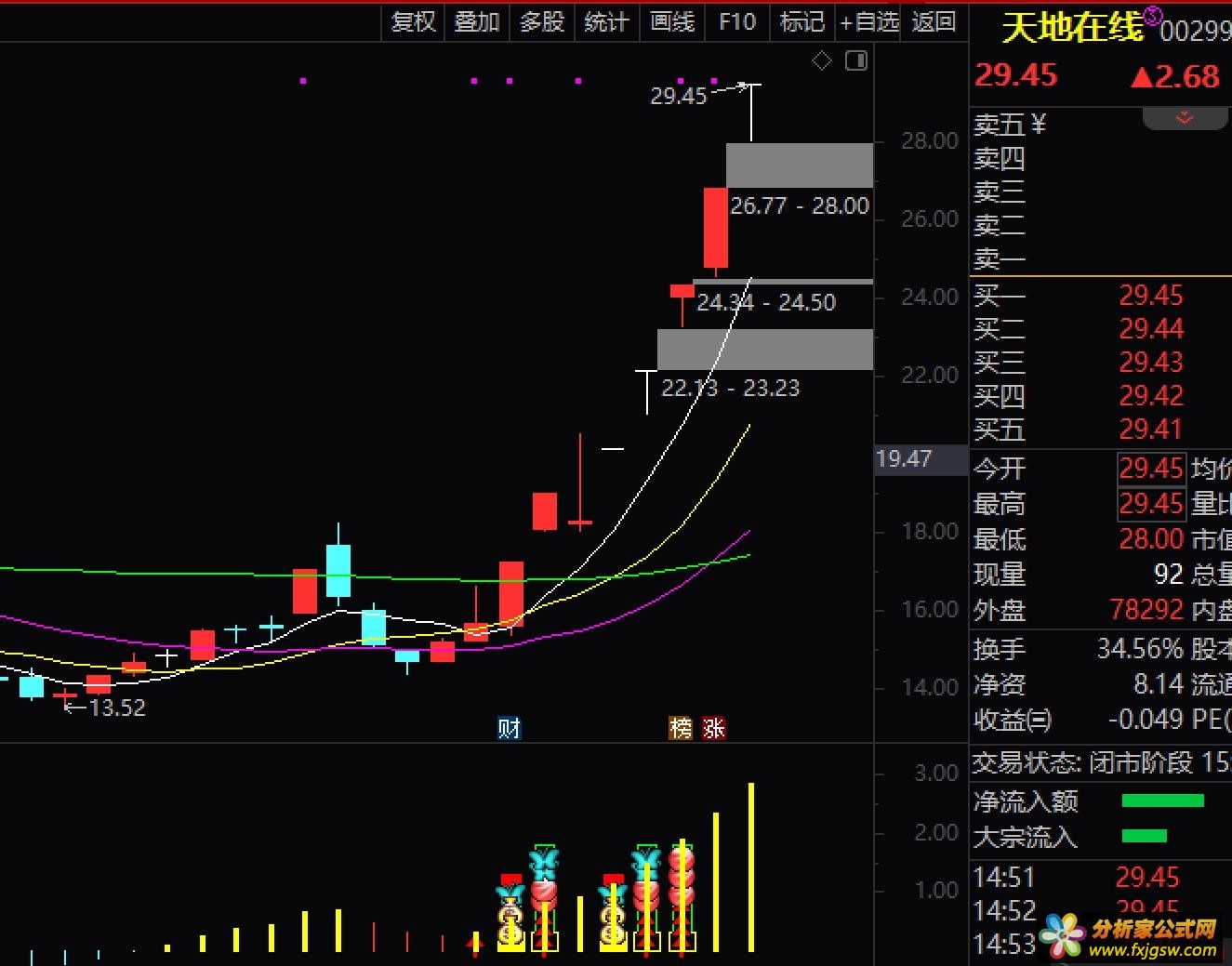Click the 净流入额 green bar
Screen dimensions: 1232x966
(1163, 801)
